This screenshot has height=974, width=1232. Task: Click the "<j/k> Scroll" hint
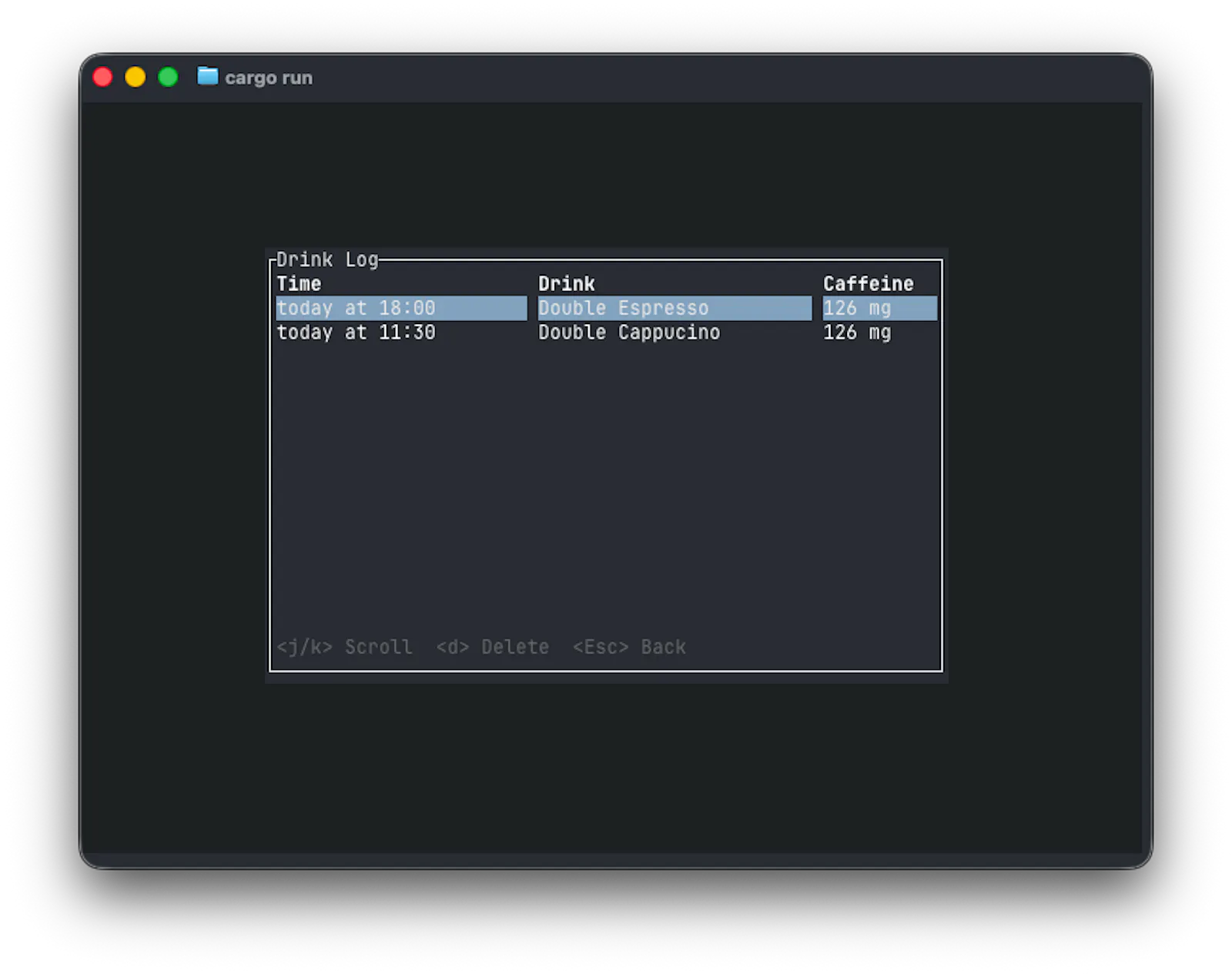click(344, 647)
